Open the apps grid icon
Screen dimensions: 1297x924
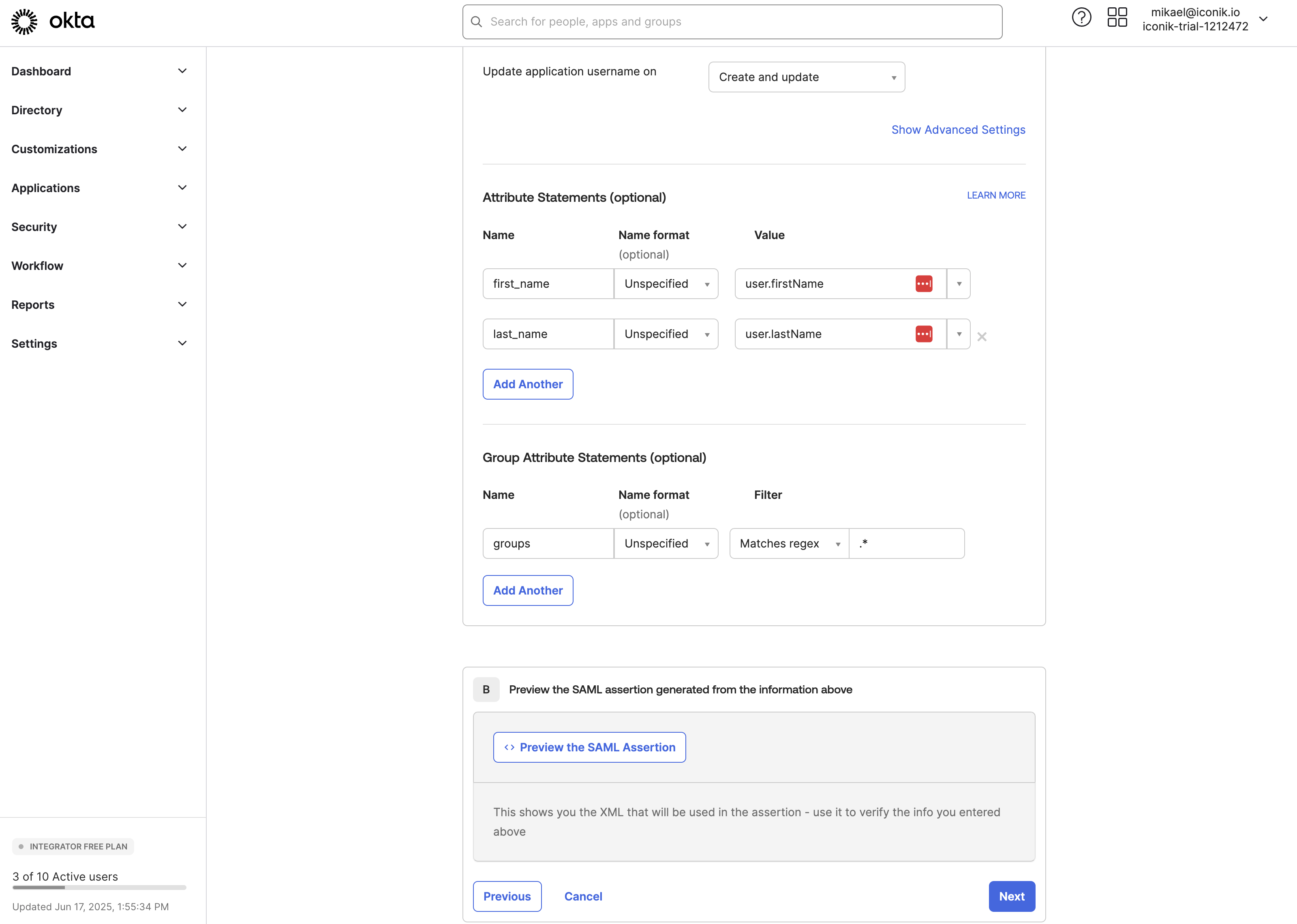(x=1117, y=18)
